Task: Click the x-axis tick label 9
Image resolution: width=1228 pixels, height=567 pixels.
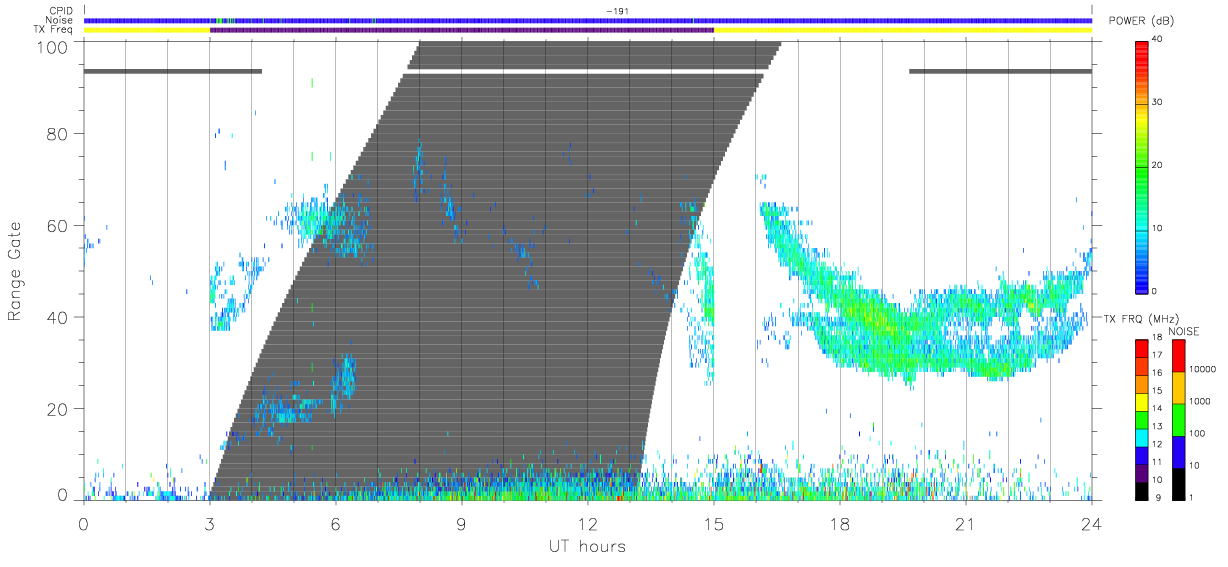Action: pos(462,522)
